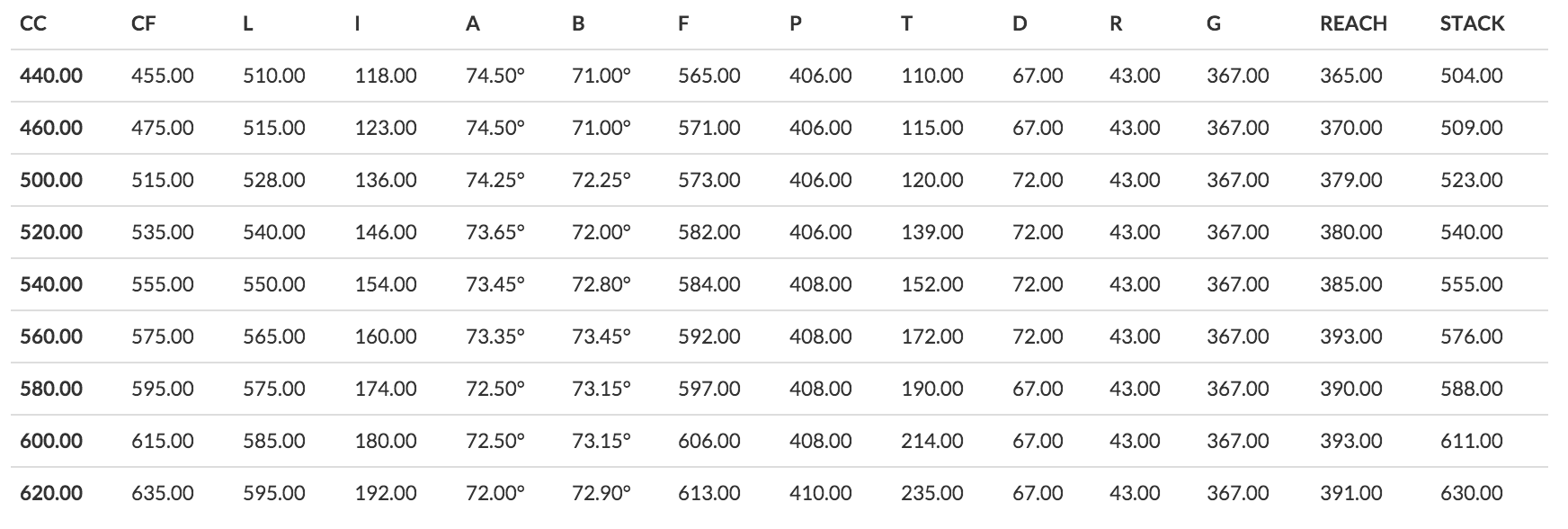Click the 365.00 reach value

click(x=1351, y=76)
